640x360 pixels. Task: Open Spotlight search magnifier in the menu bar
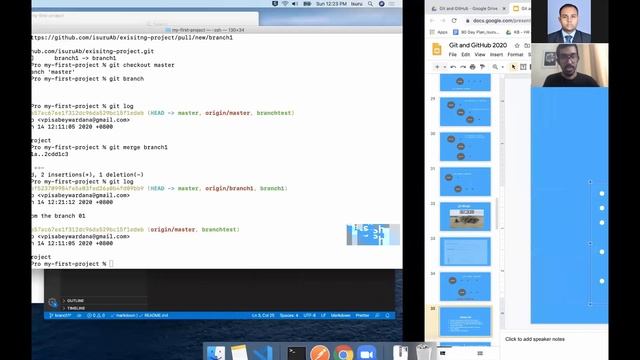click(x=370, y=4)
